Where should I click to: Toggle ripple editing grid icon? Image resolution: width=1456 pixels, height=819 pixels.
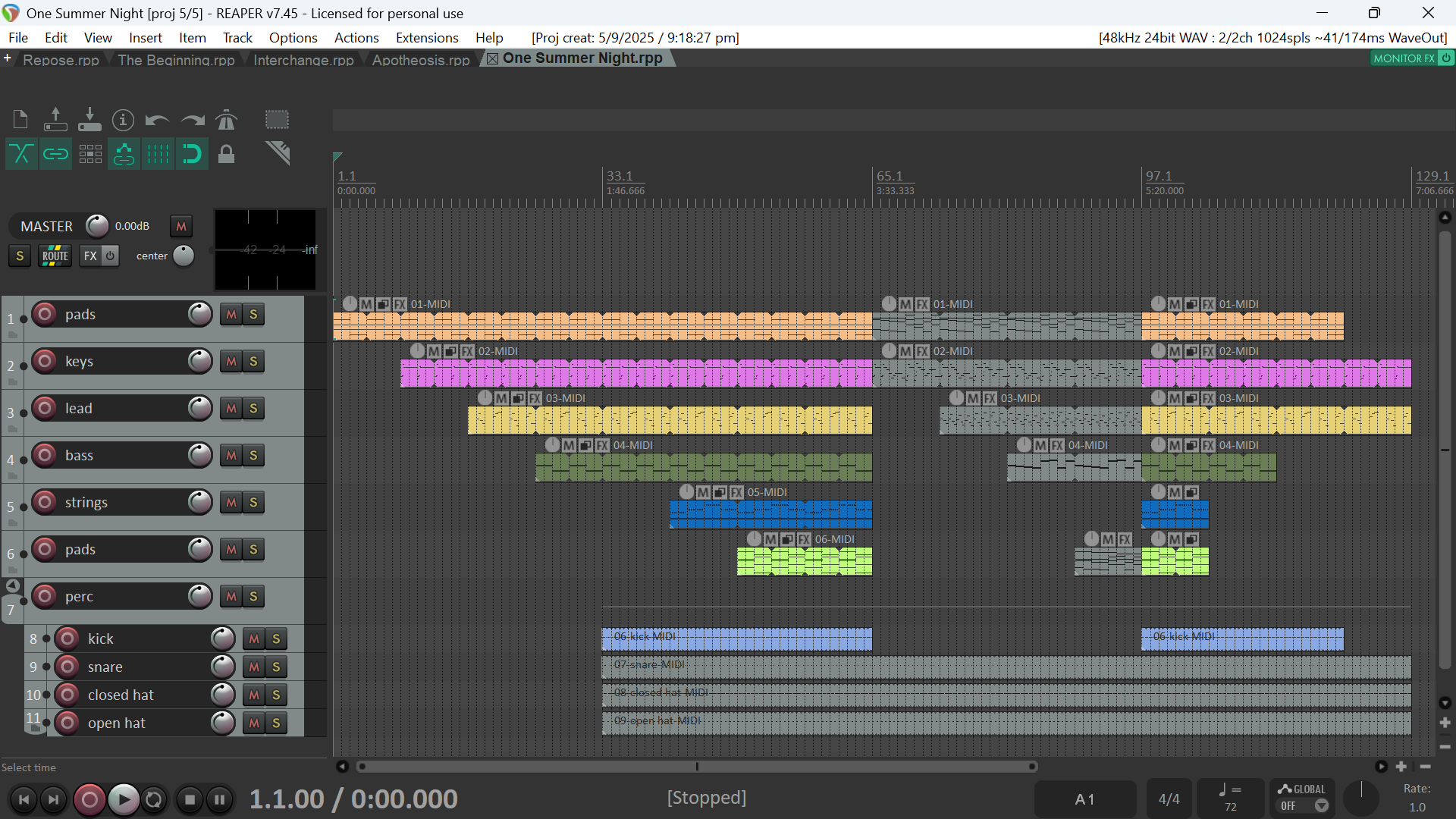[x=90, y=155]
